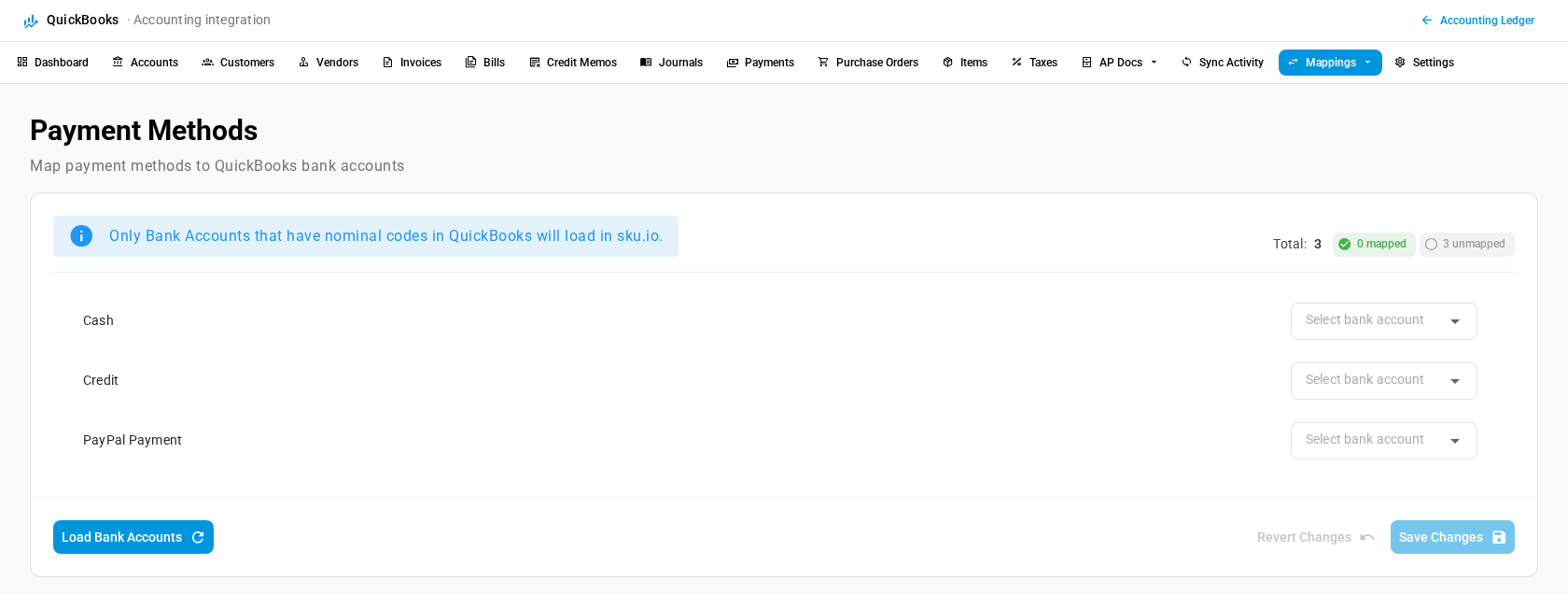This screenshot has height=594, width=1568.
Task: Switch to the Taxes tab
Action: [1034, 63]
